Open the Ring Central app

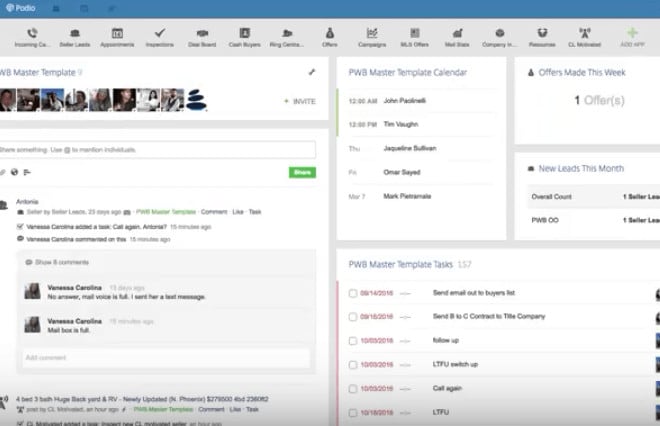287,37
